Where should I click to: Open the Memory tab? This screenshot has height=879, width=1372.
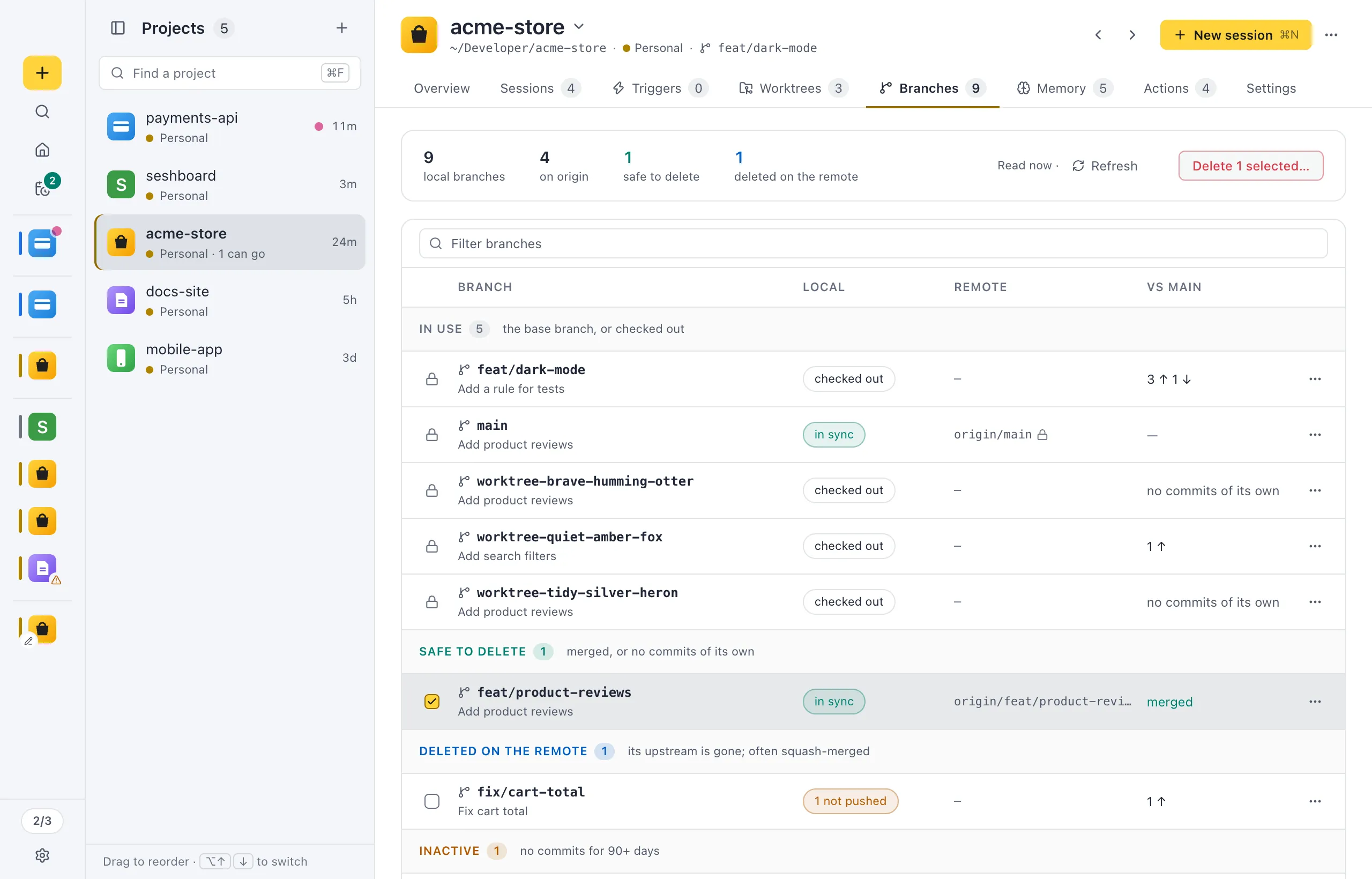click(x=1064, y=88)
